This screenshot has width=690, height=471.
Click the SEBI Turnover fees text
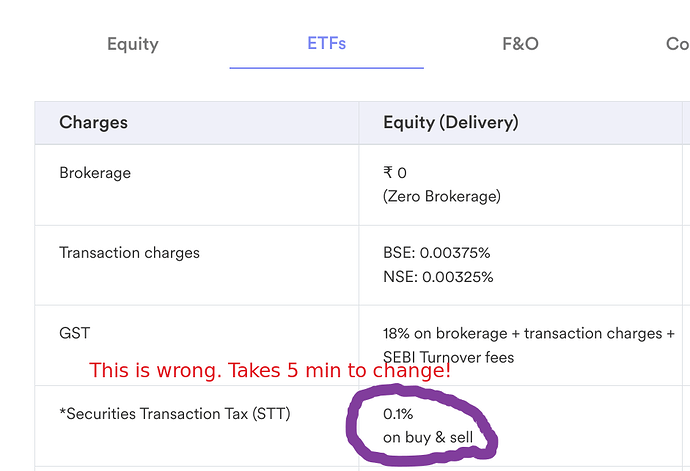pos(448,357)
